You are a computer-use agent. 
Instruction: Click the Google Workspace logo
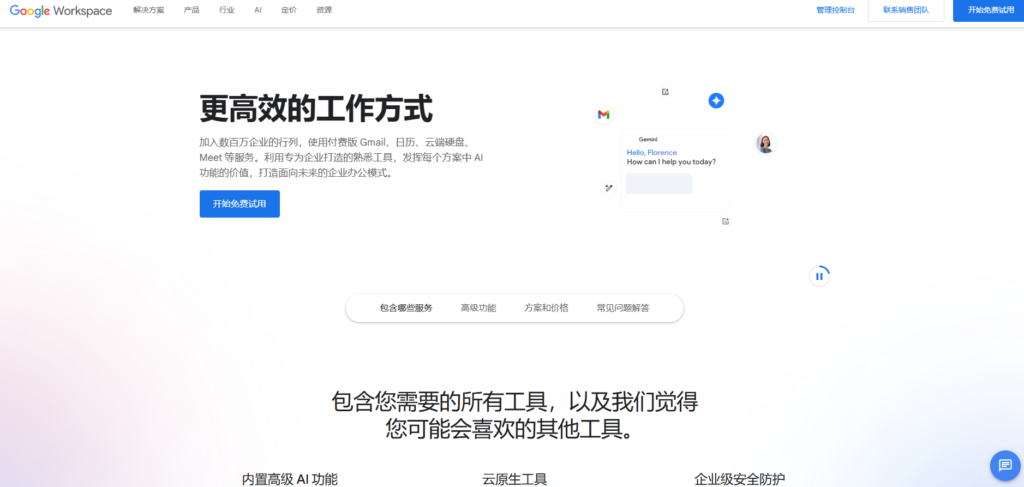pyautogui.click(x=61, y=10)
